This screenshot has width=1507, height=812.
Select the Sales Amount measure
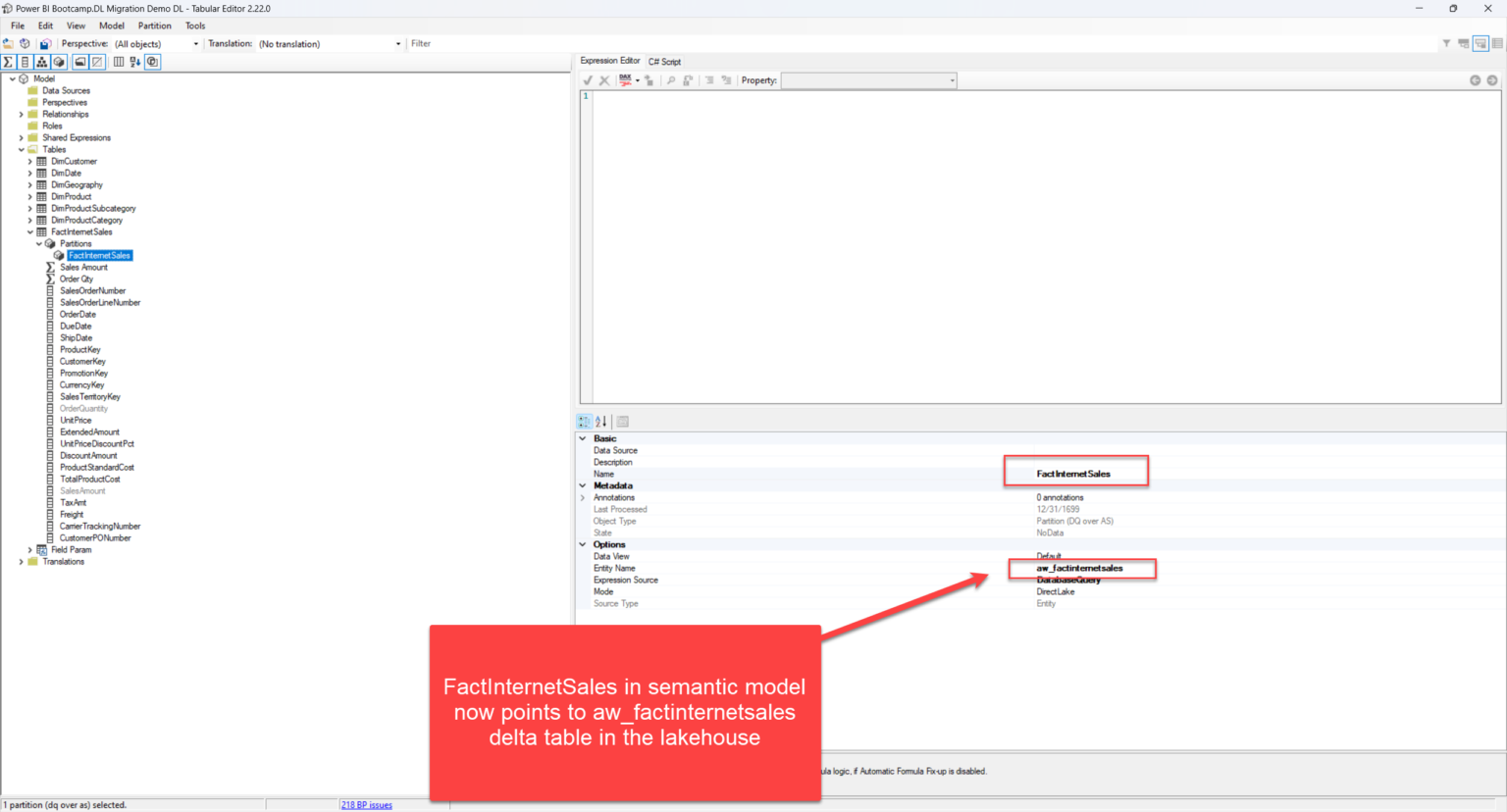click(83, 268)
